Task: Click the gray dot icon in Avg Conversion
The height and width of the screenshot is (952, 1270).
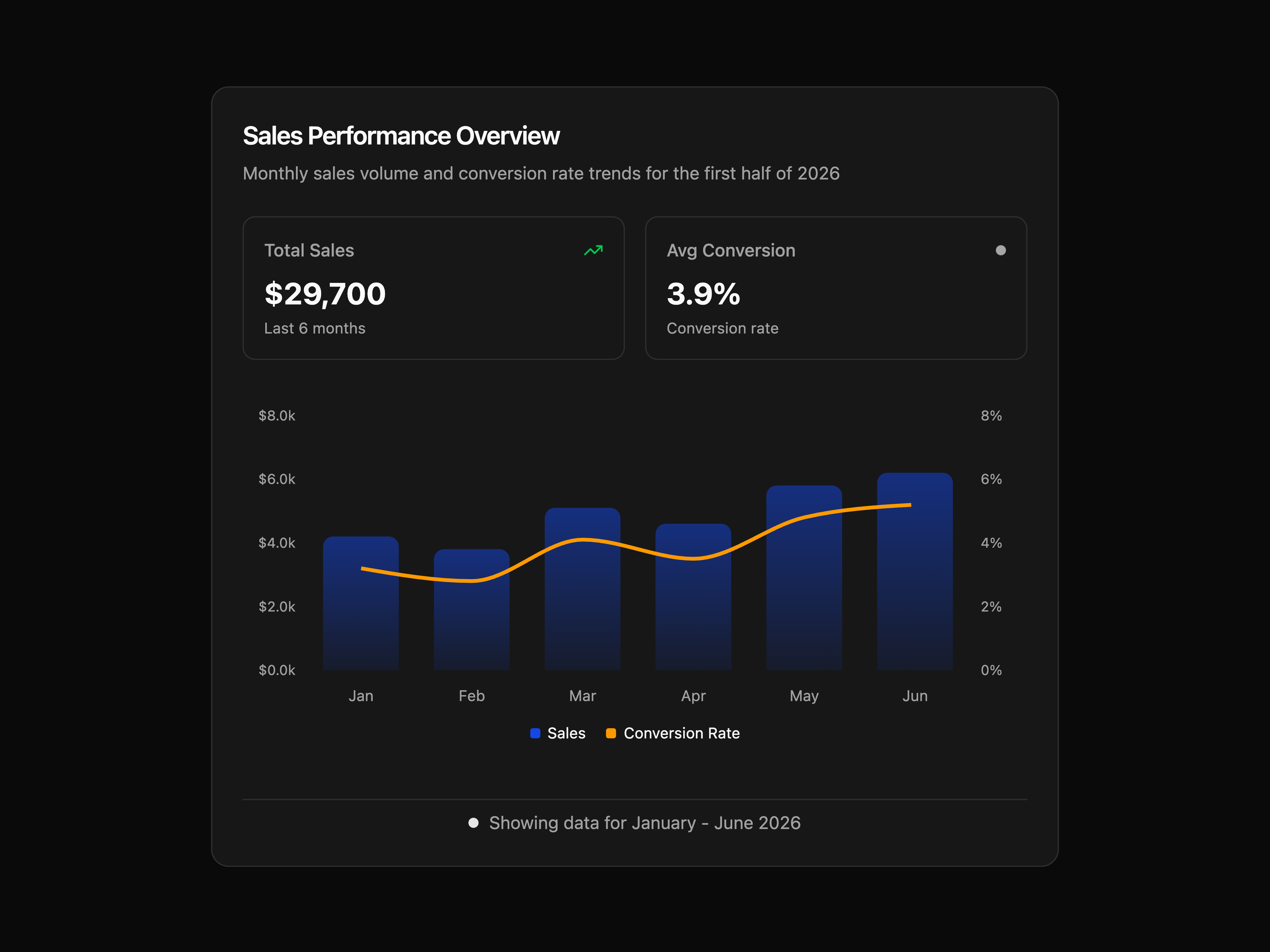Action: (1001, 250)
